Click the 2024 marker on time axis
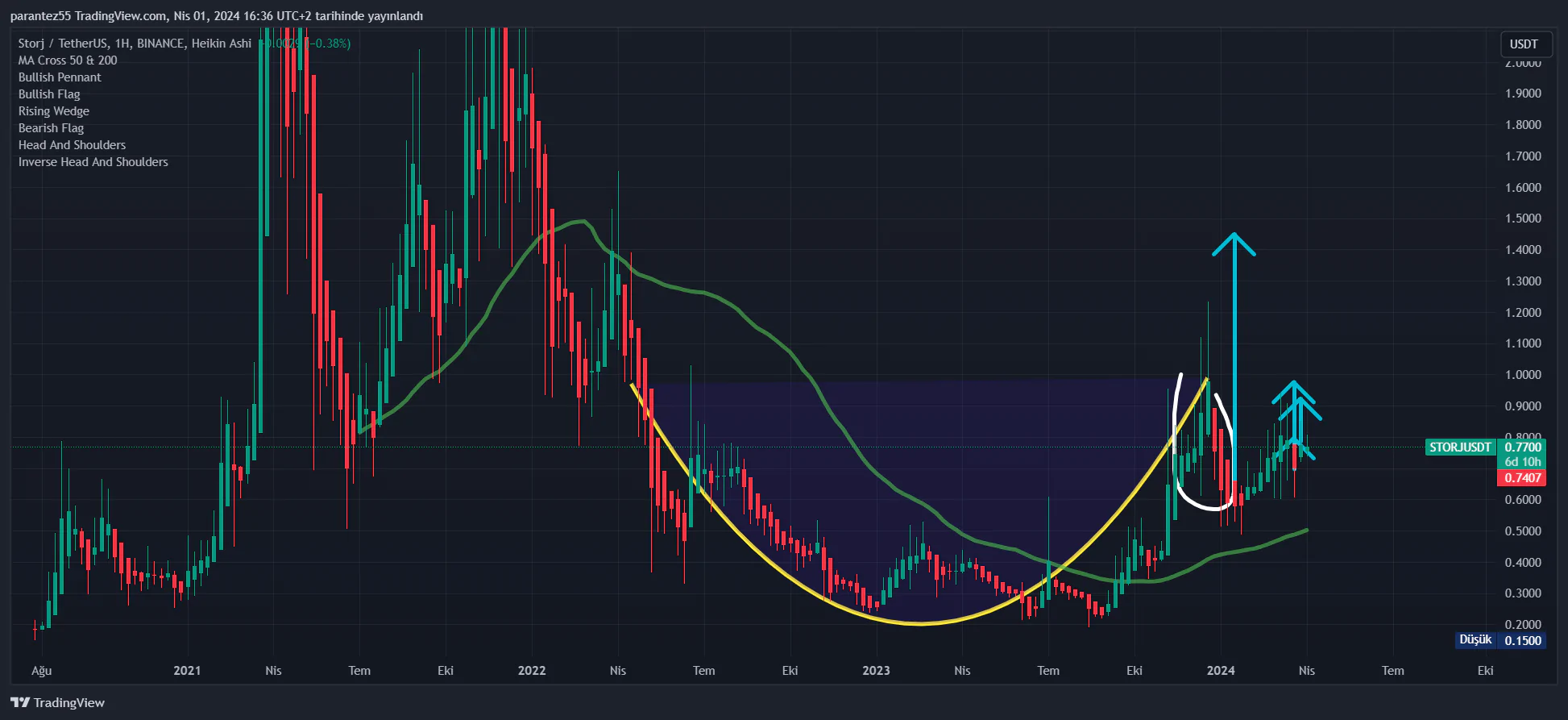The height and width of the screenshot is (720, 1568). click(x=1221, y=671)
